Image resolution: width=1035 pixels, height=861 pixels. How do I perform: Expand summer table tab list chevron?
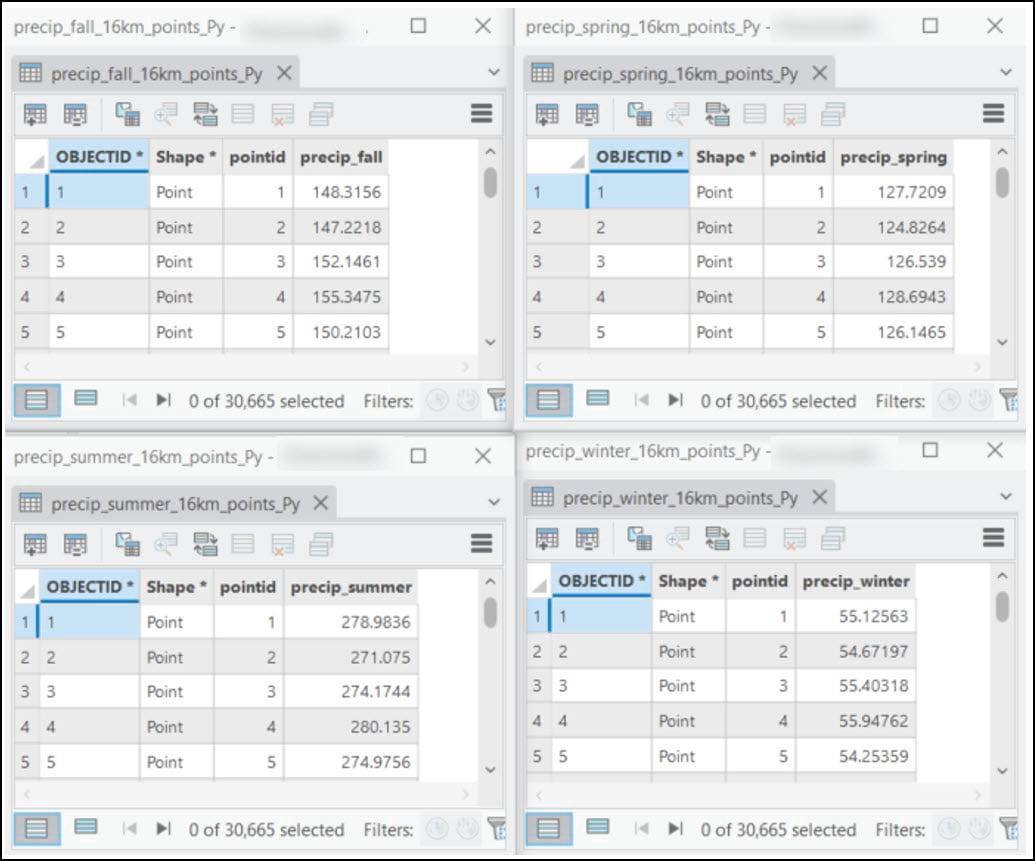click(493, 502)
